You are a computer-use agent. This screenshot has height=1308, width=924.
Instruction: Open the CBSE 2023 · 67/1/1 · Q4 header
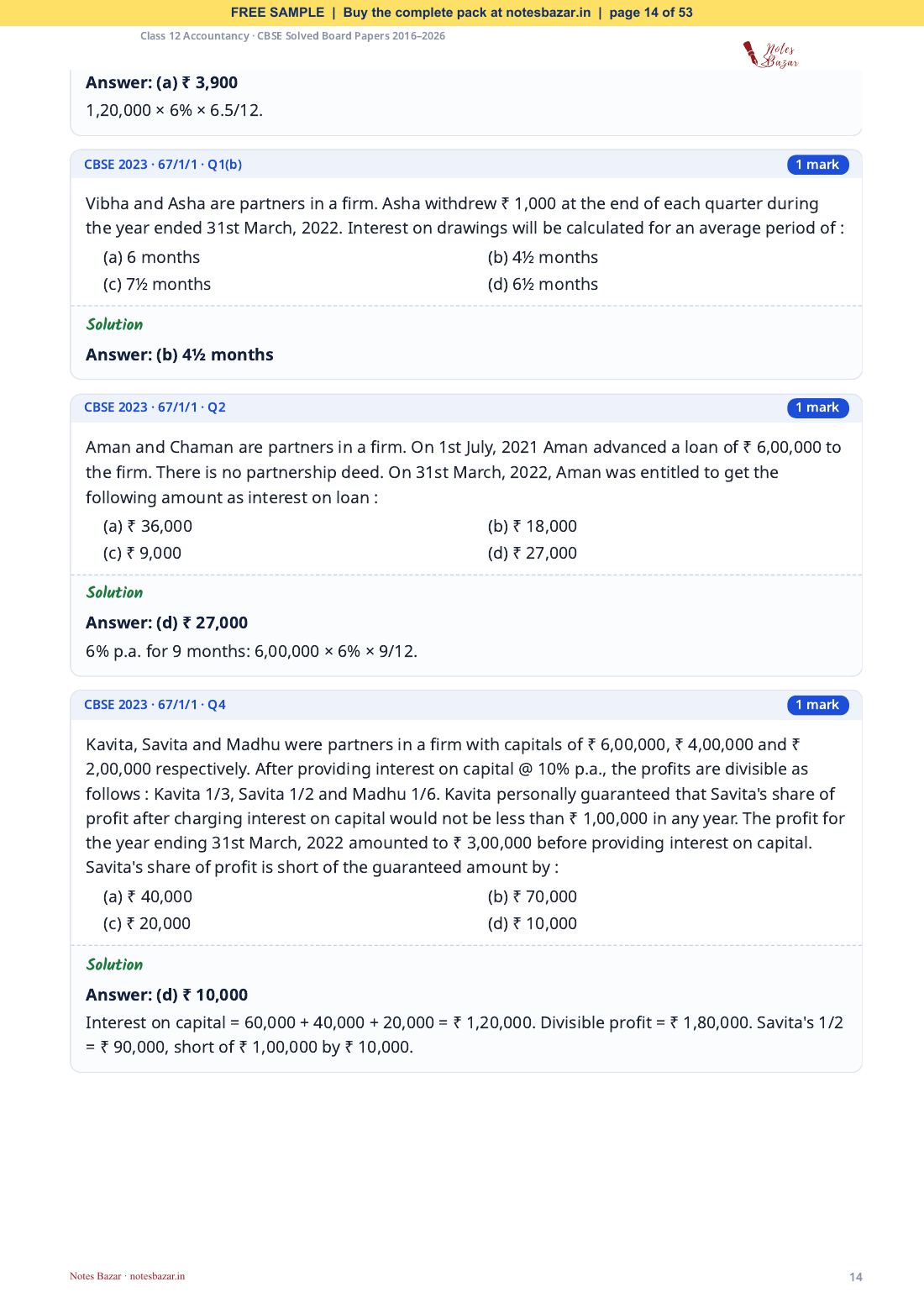click(155, 705)
